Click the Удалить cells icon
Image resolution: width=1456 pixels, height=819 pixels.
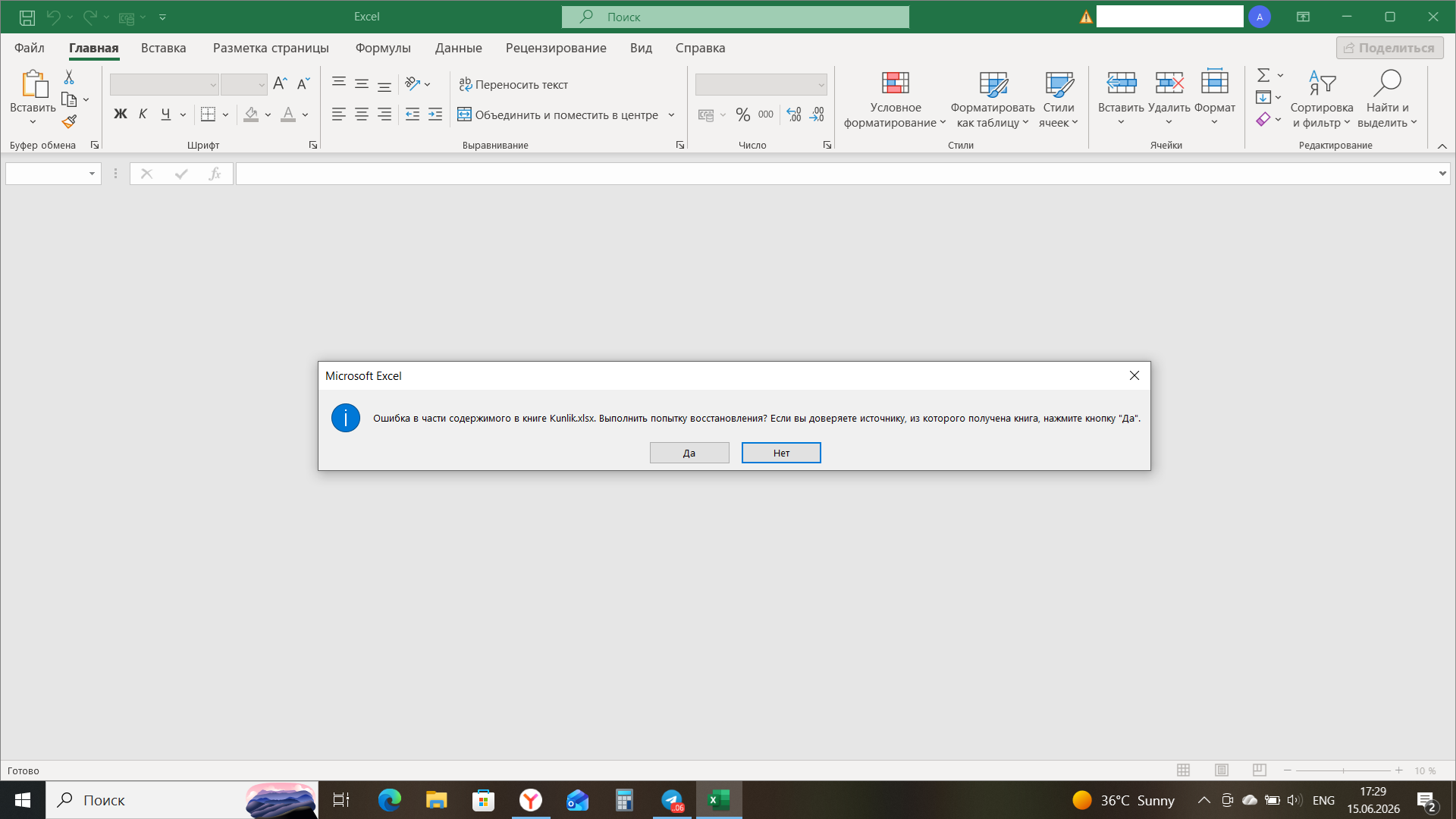[x=1169, y=82]
